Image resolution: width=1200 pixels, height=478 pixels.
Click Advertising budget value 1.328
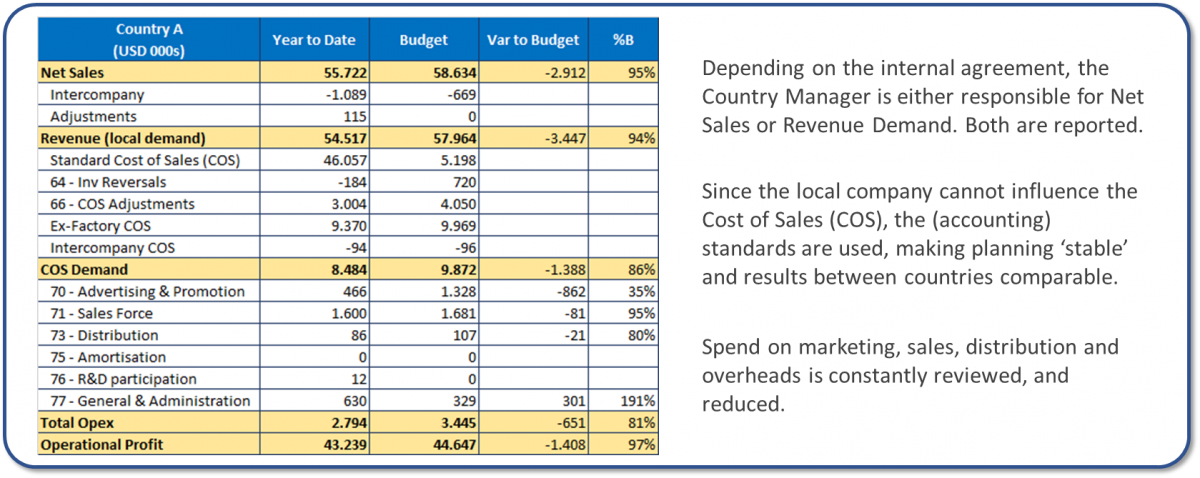pyautogui.click(x=457, y=292)
